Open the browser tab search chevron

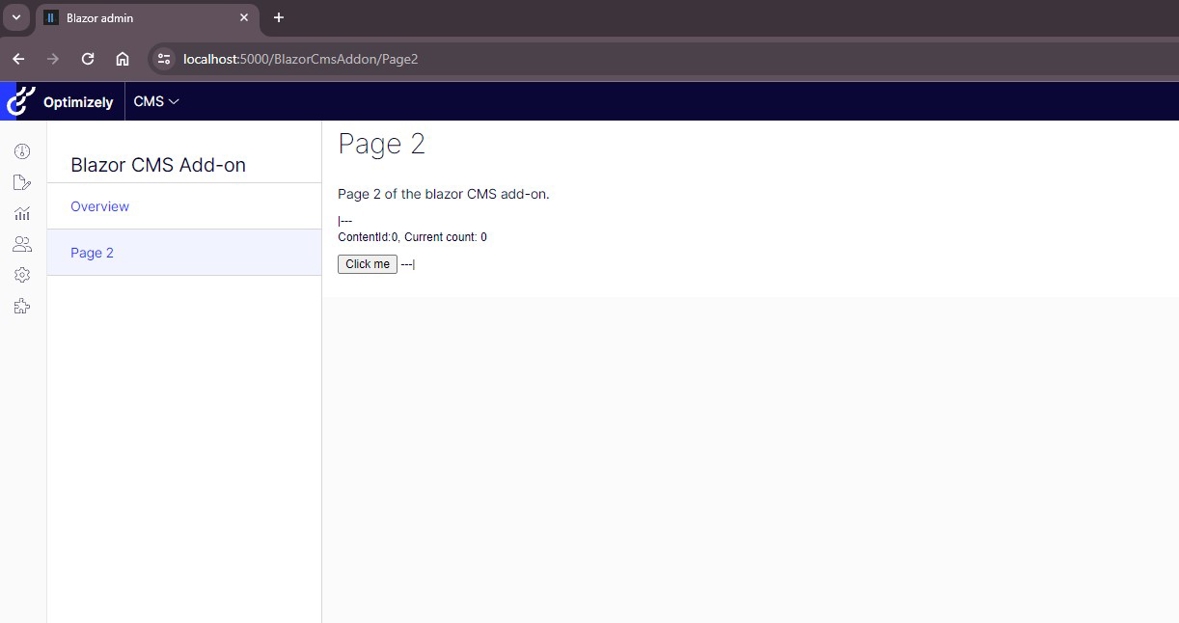click(15, 17)
